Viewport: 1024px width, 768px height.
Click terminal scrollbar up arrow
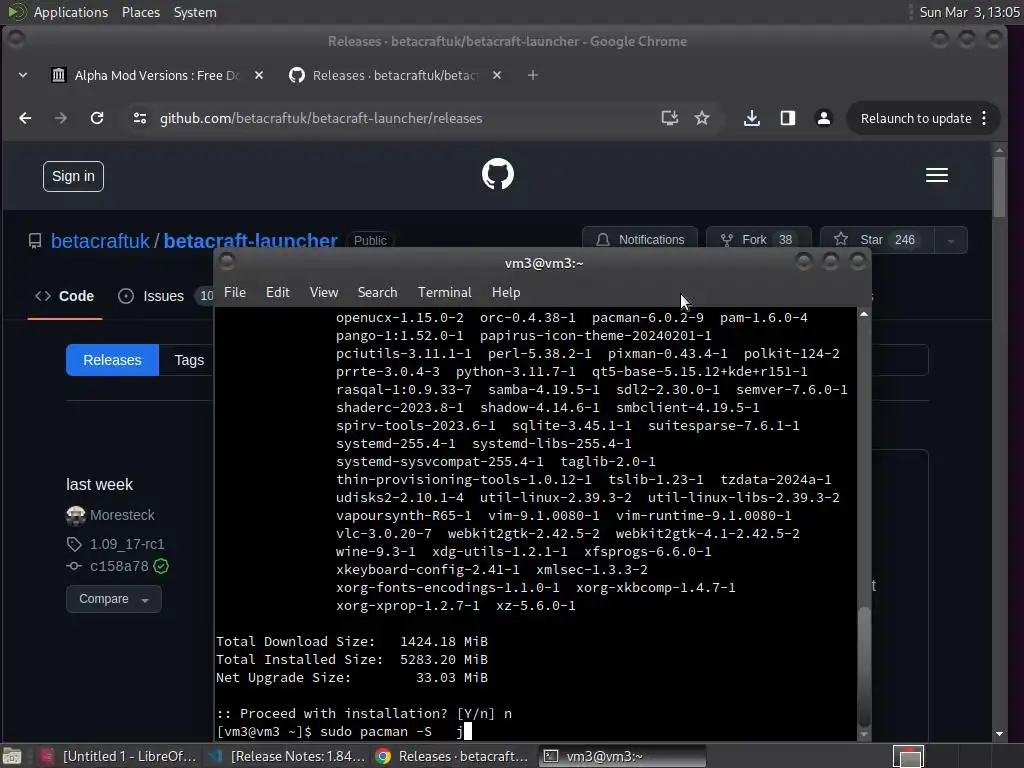click(864, 315)
